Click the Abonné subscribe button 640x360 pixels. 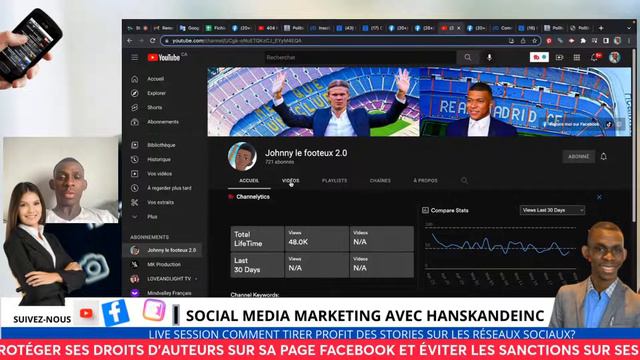pyautogui.click(x=578, y=156)
